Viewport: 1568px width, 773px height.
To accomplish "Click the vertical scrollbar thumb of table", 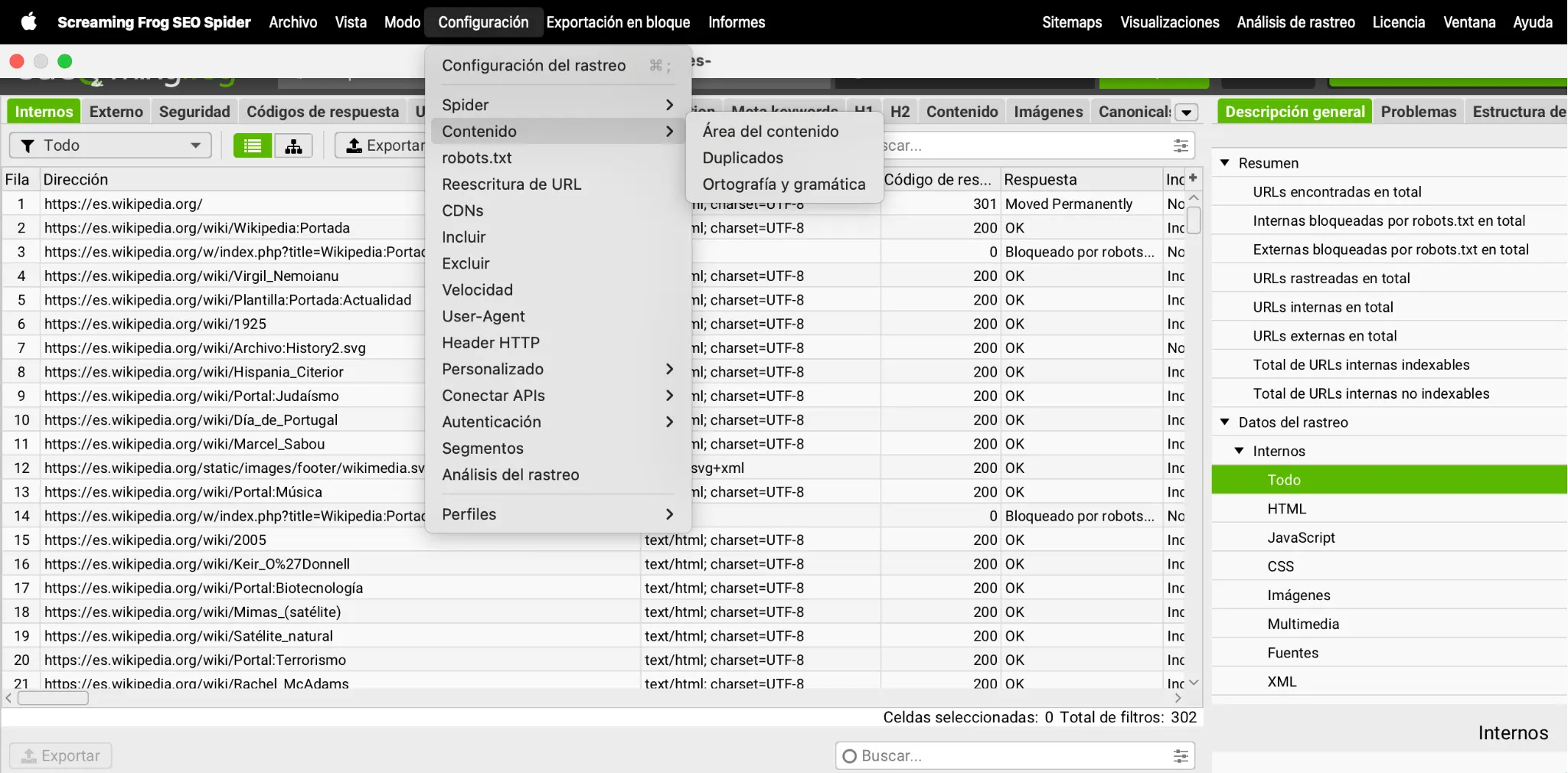I will click(x=1194, y=220).
